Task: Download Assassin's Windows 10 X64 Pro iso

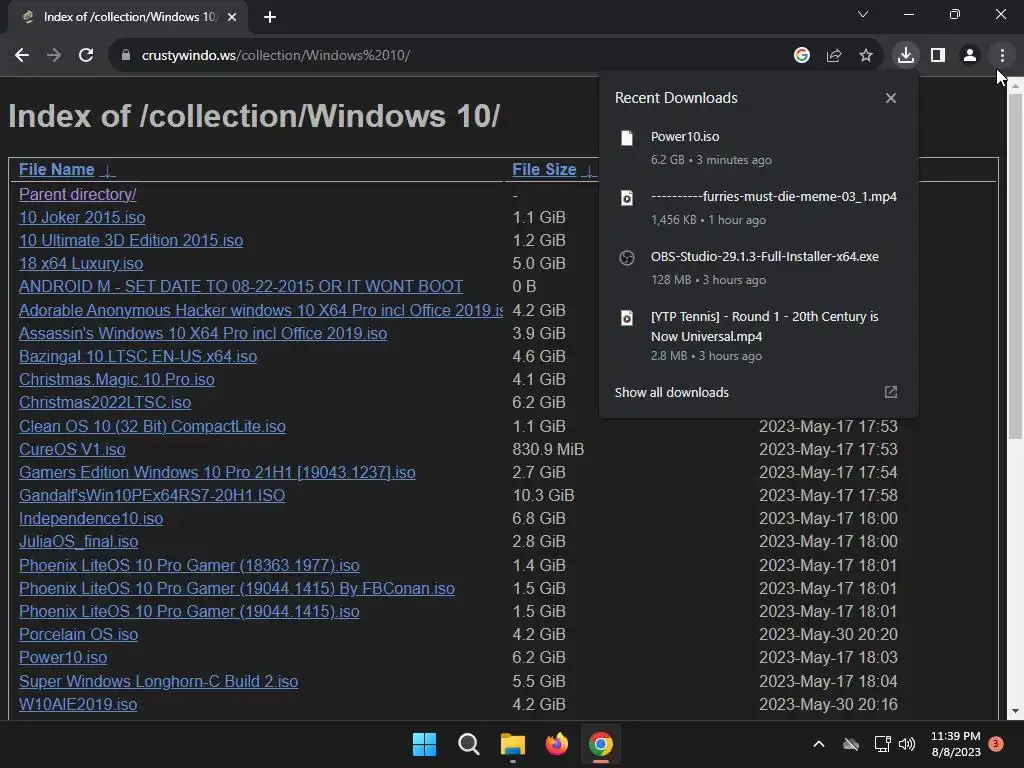Action: click(x=203, y=334)
